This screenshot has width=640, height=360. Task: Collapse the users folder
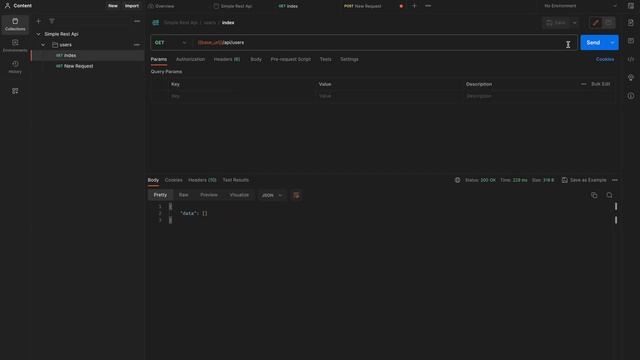43,45
